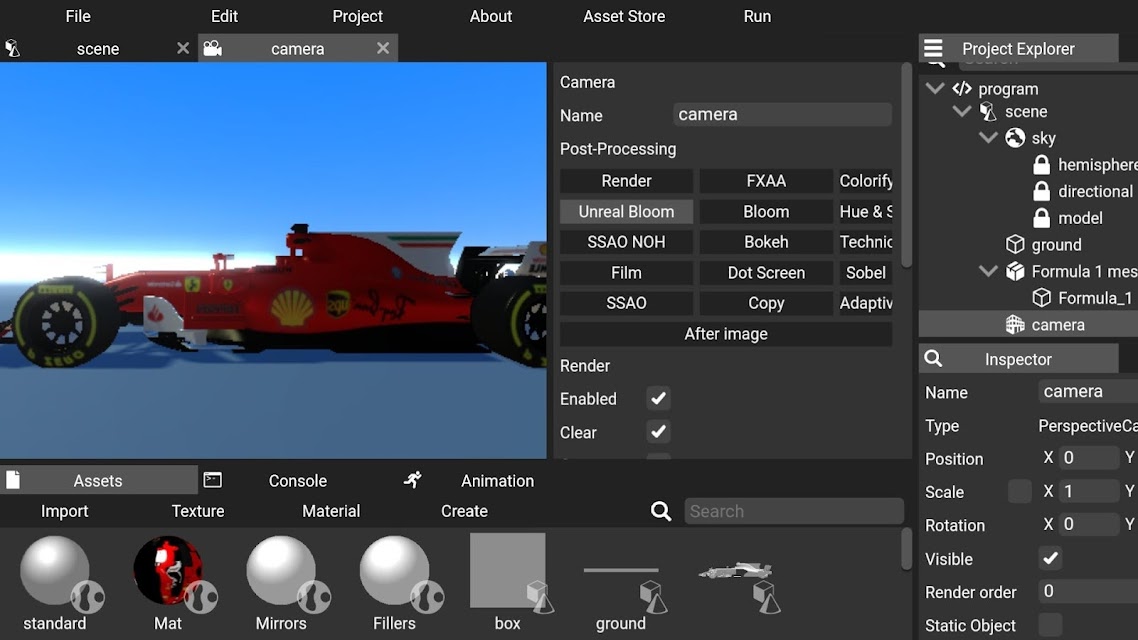Open the File menu
1138x640 pixels.
point(78,16)
